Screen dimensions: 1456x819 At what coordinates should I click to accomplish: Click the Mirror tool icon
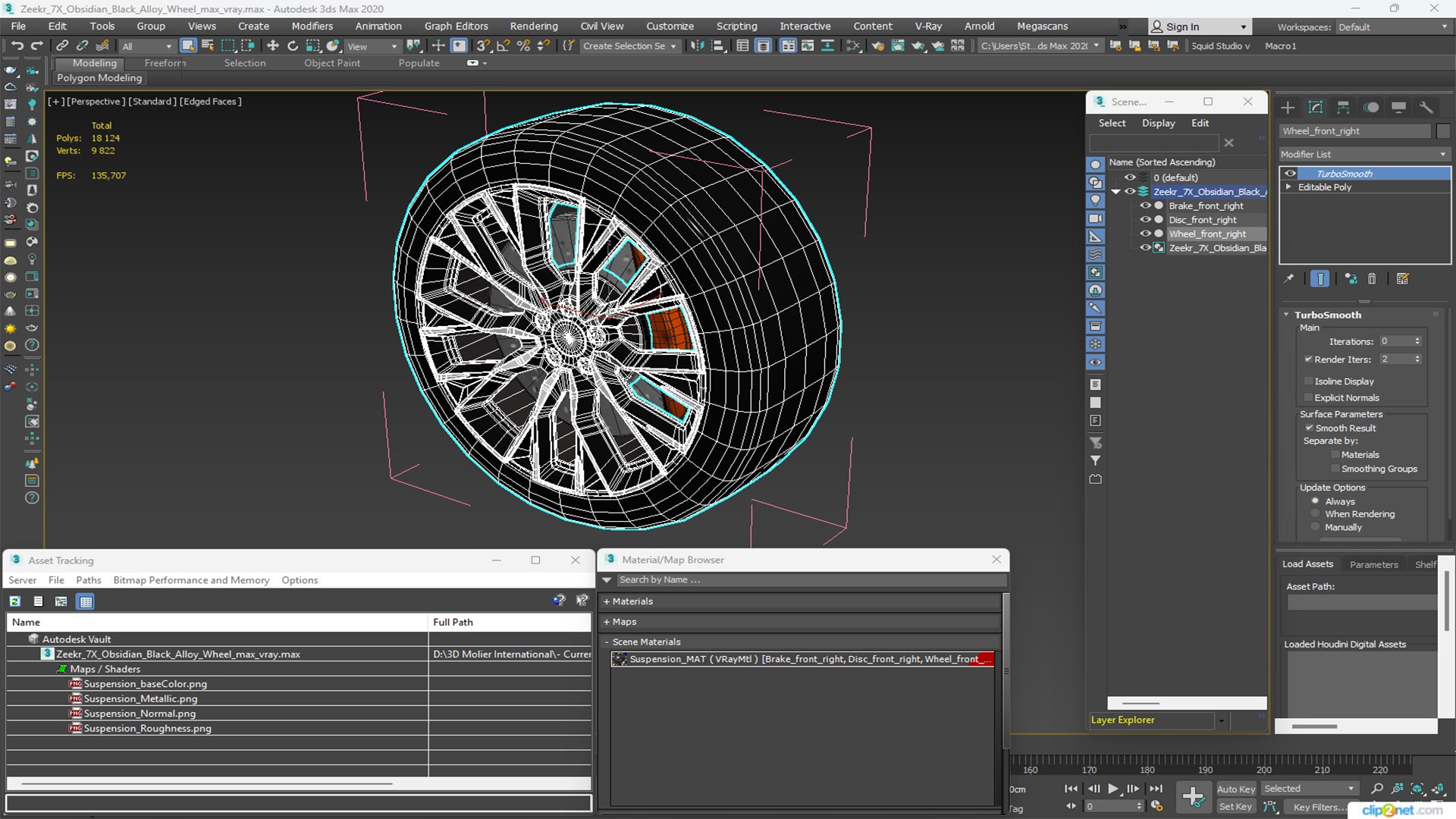(697, 46)
